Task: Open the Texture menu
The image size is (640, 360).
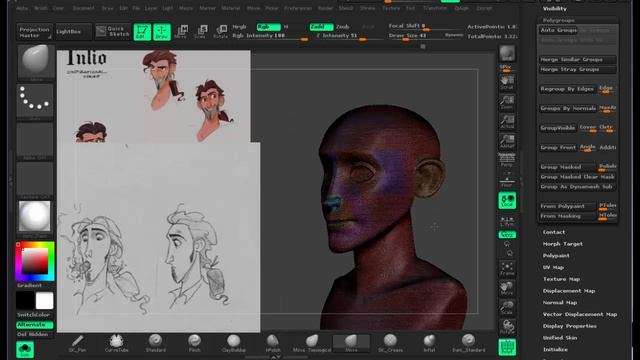Action: pyautogui.click(x=391, y=8)
